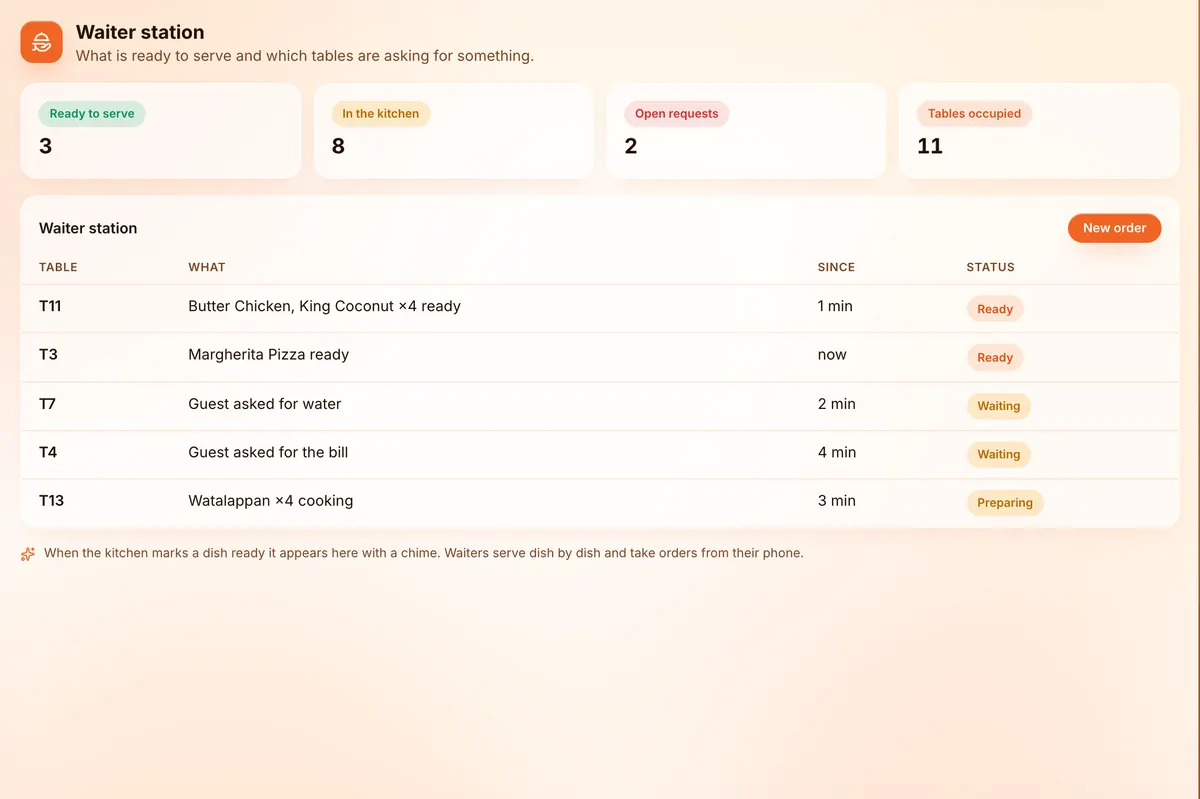Click the Waiter station page title
1200x799 pixels.
(x=140, y=32)
